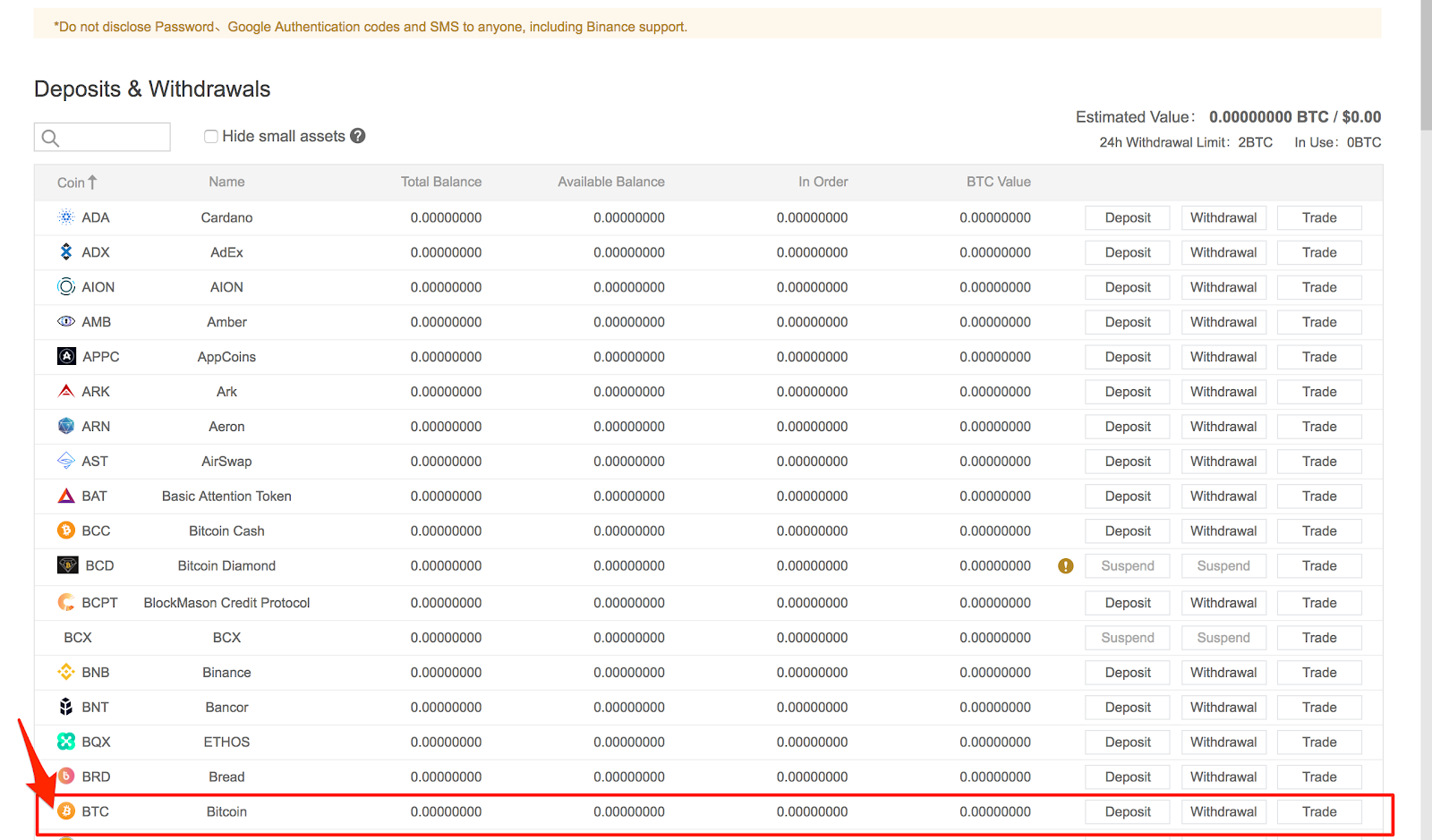Image resolution: width=1432 pixels, height=840 pixels.
Task: Click the search magnifier icon
Action: point(51,138)
